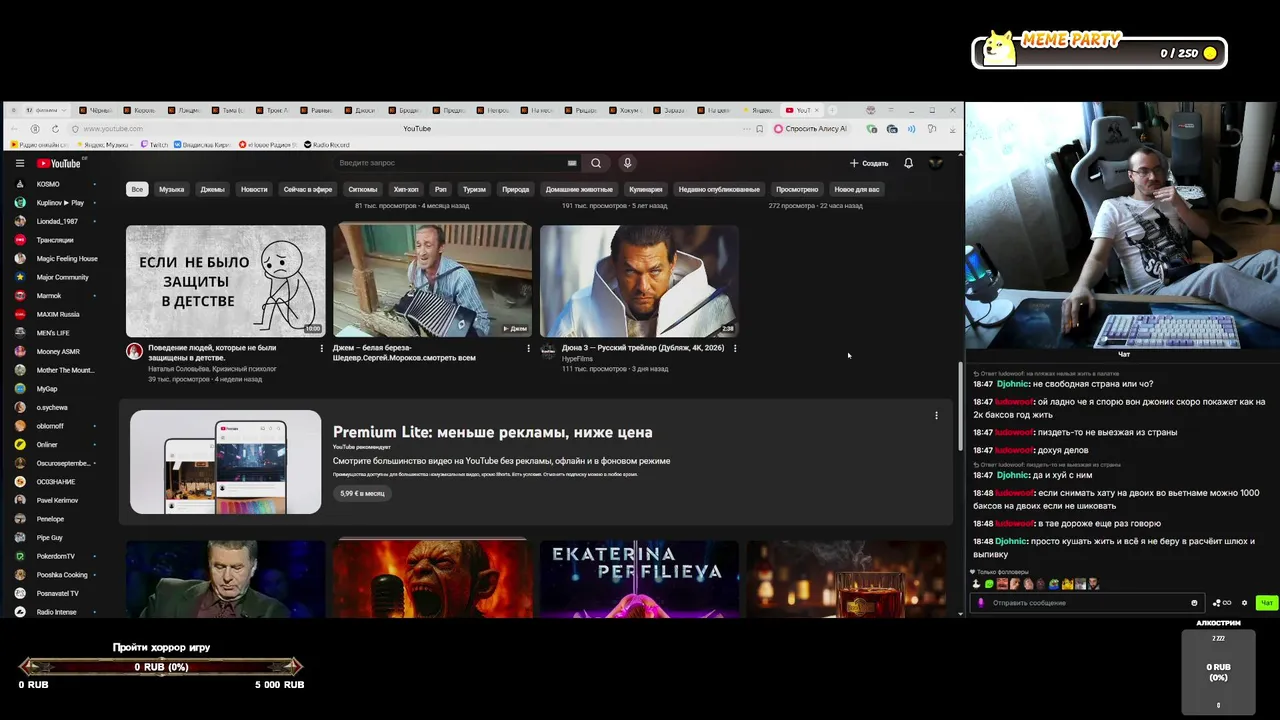Open Дюна 3 trailer thumbnail

point(639,280)
